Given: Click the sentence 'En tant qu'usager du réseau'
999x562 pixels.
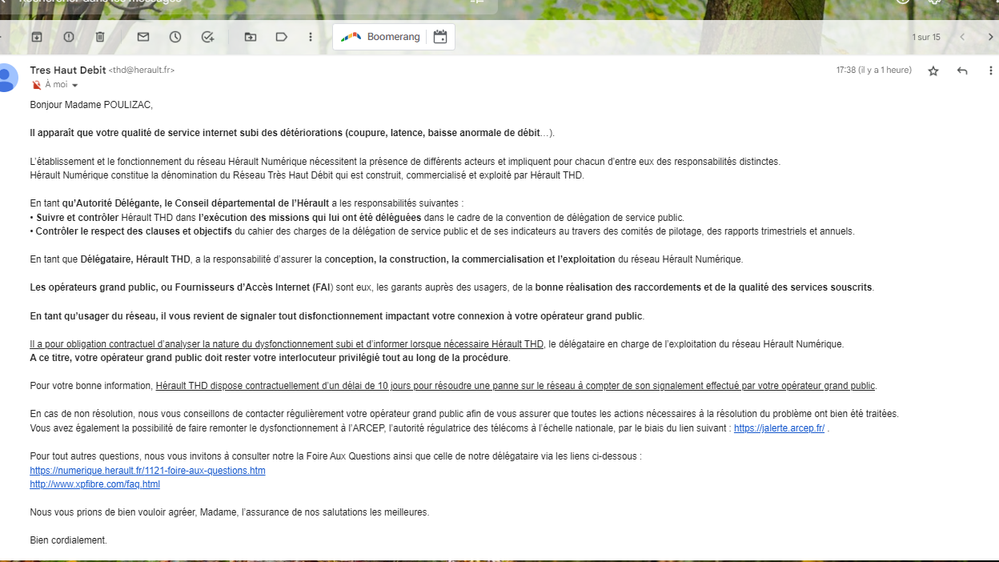Looking at the screenshot, I should coord(337,316).
